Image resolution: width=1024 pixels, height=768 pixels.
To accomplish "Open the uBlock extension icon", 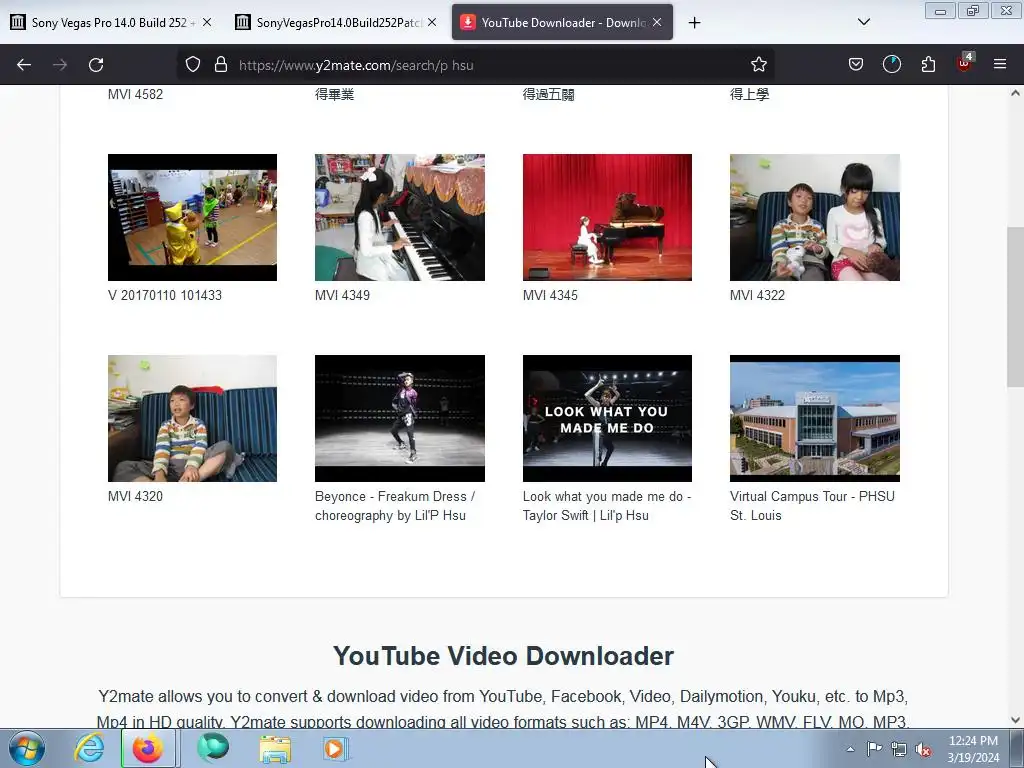I will (x=965, y=63).
